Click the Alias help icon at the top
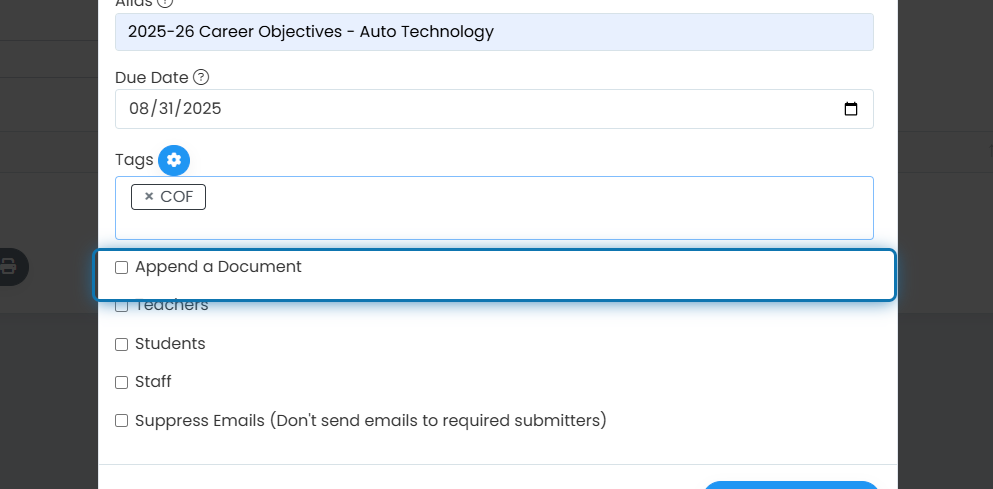This screenshot has height=489, width=993. (x=165, y=3)
